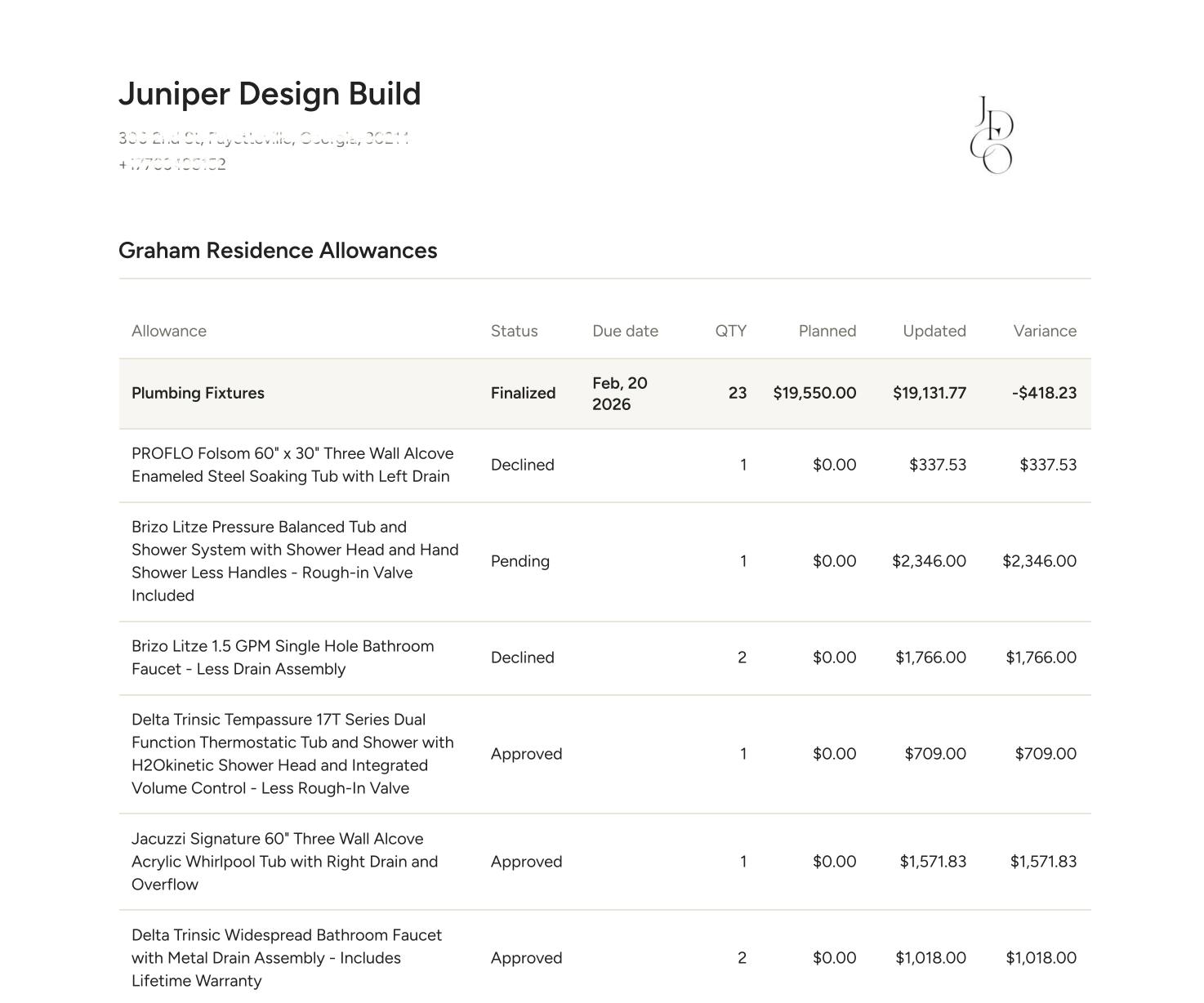Select the Juniper Design Build heading
The image size is (1204, 1003).
point(270,94)
